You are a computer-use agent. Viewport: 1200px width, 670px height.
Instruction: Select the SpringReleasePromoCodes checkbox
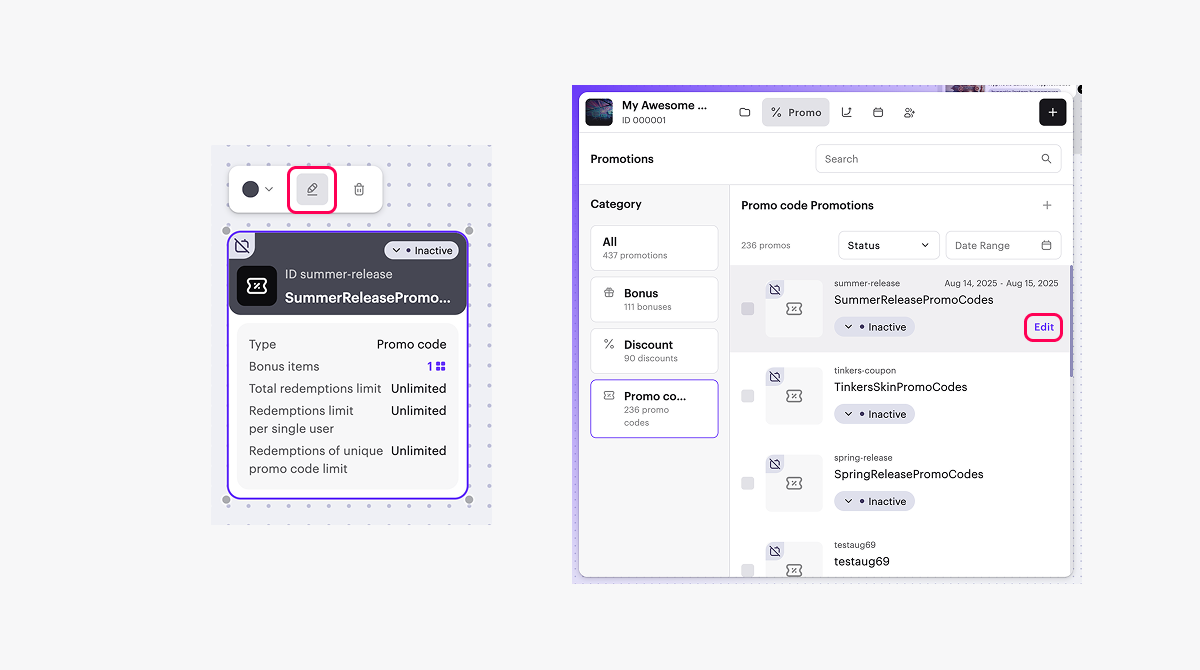748,483
